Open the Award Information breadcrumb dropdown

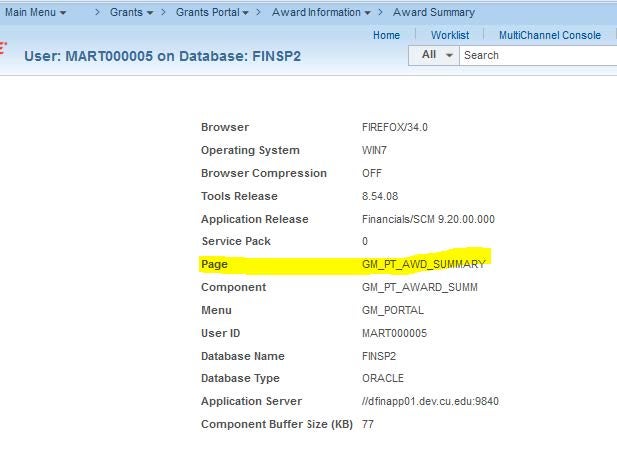321,12
